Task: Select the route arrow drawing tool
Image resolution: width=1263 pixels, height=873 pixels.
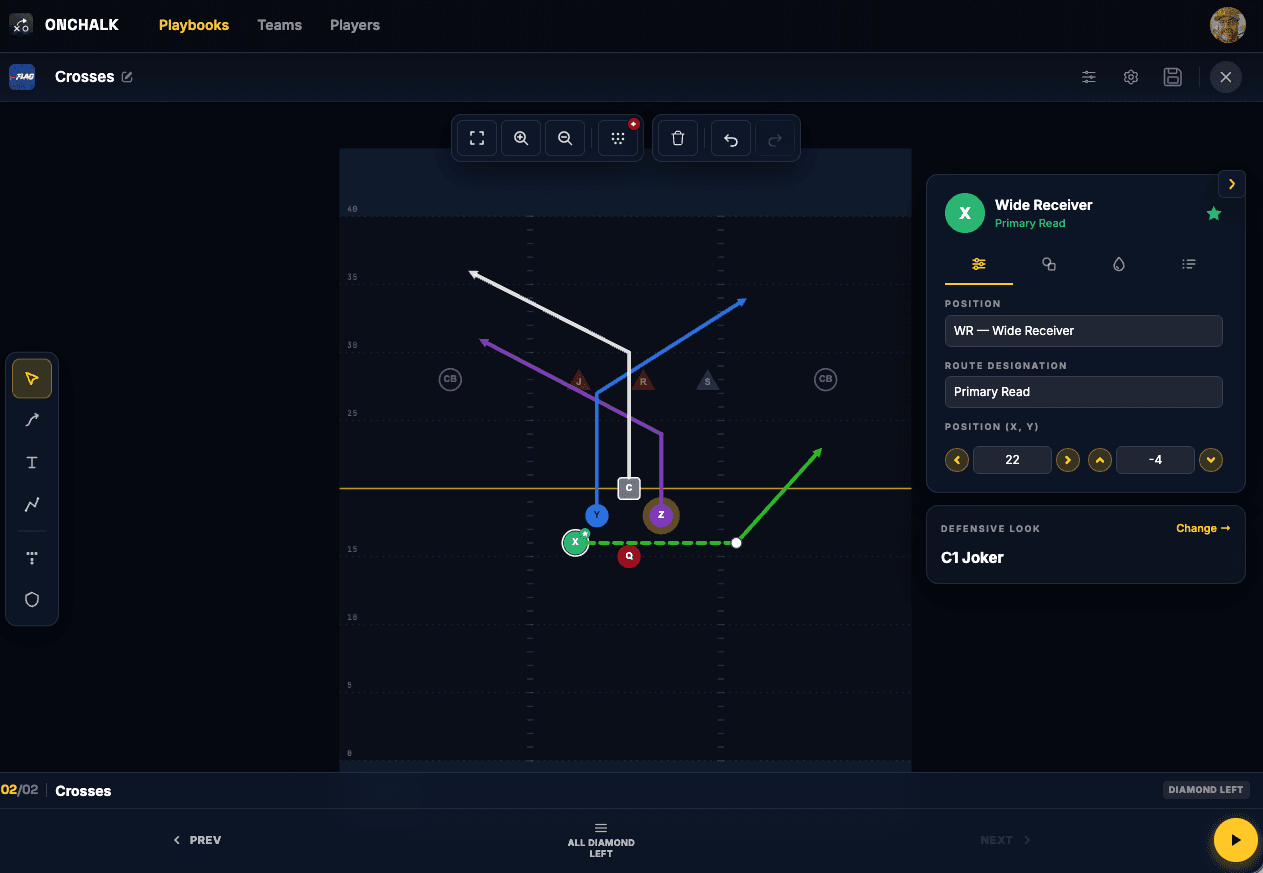Action: (x=32, y=420)
